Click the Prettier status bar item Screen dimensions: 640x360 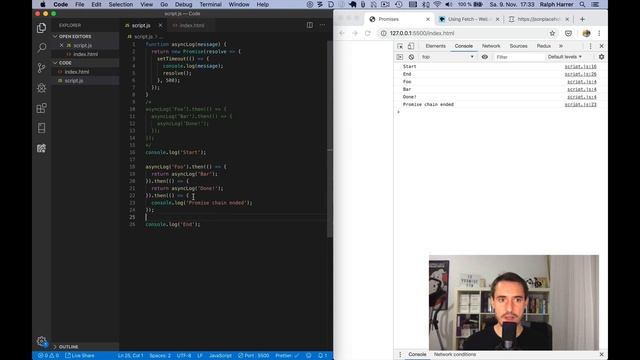pos(287,356)
